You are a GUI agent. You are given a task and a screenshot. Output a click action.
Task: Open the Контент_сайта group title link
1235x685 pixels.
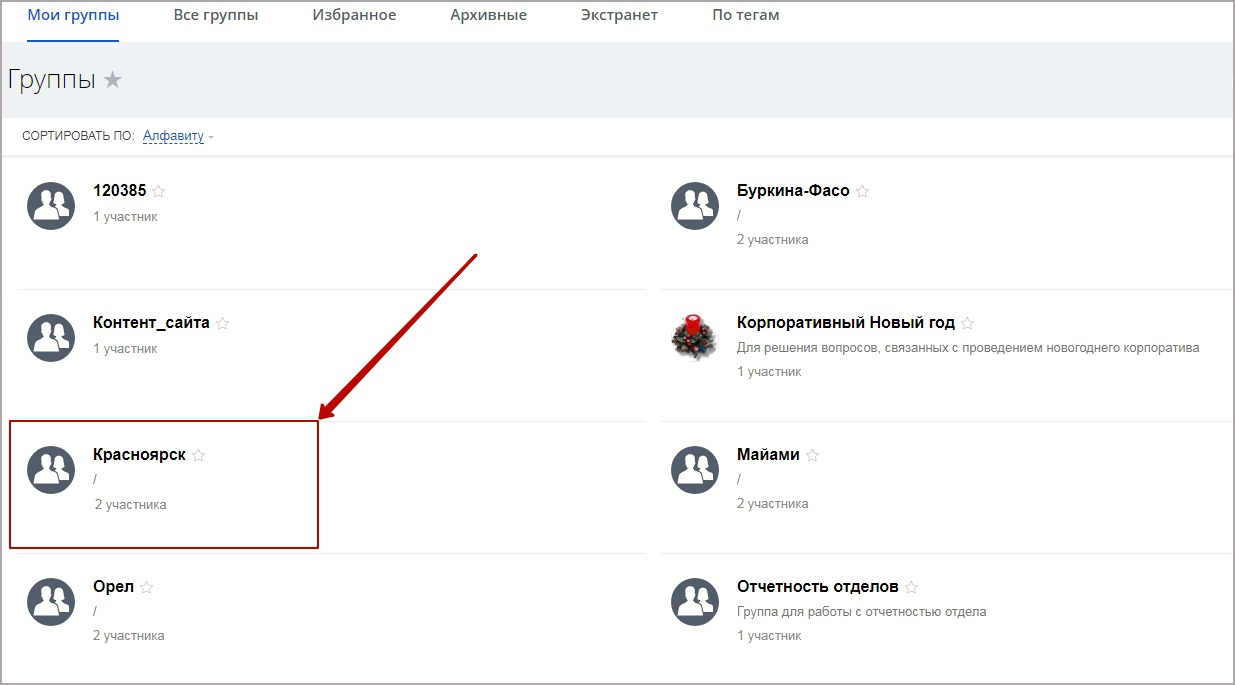pos(151,323)
